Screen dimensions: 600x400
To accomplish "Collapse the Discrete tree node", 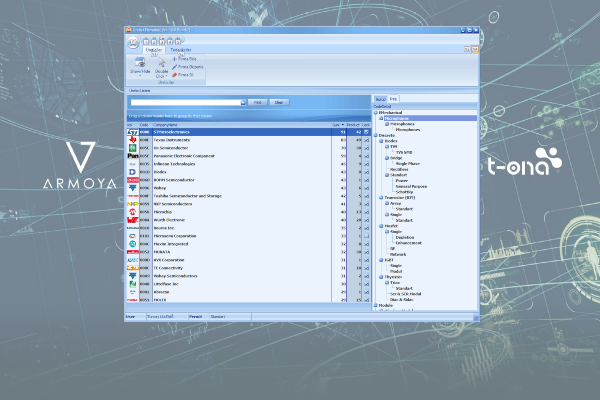I will (x=375, y=136).
